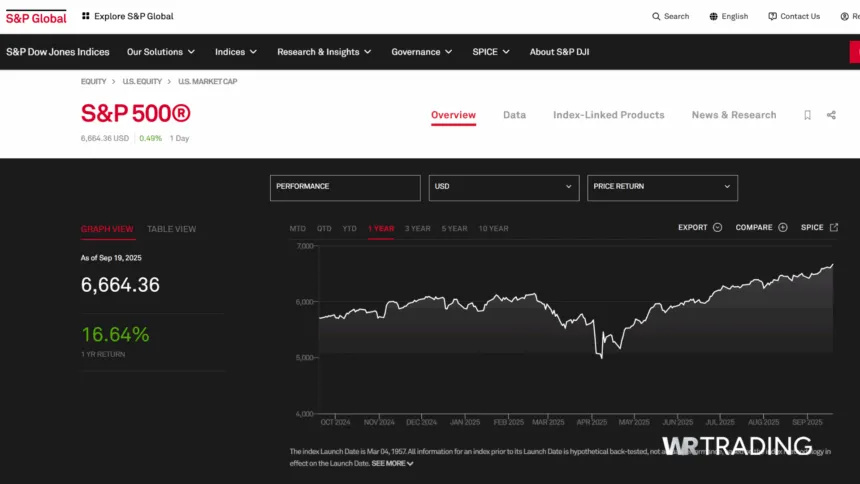Image resolution: width=860 pixels, height=484 pixels.
Task: Click the bookmark icon beside News & Research
Action: (x=807, y=115)
